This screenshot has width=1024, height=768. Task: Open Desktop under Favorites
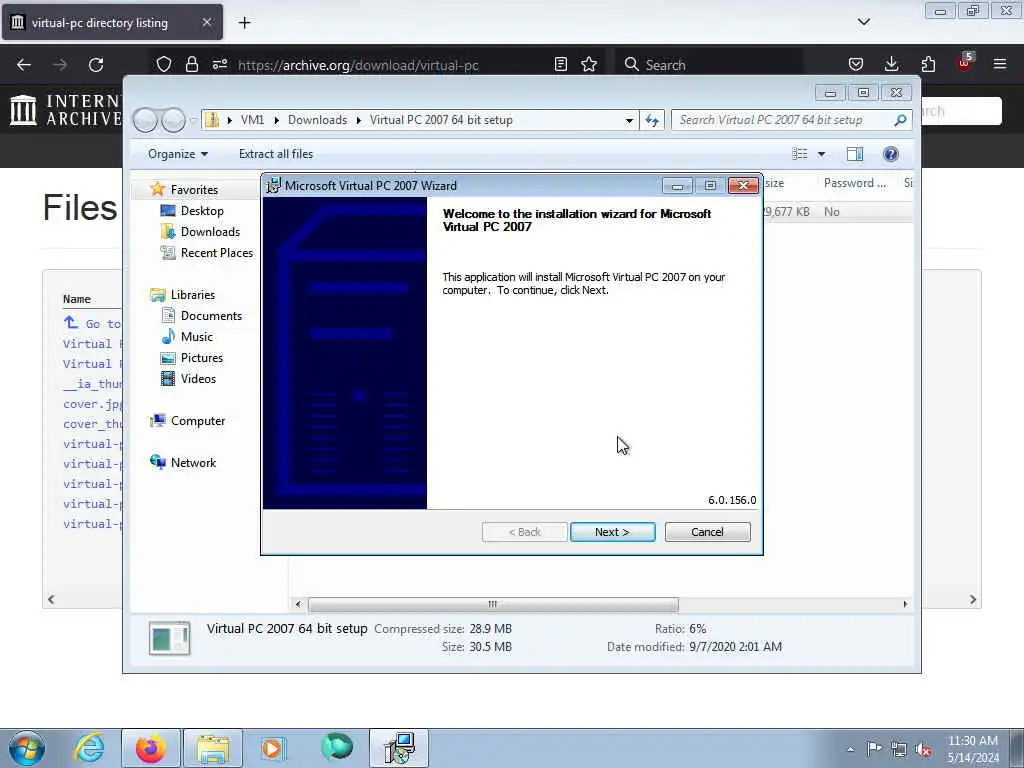click(202, 211)
